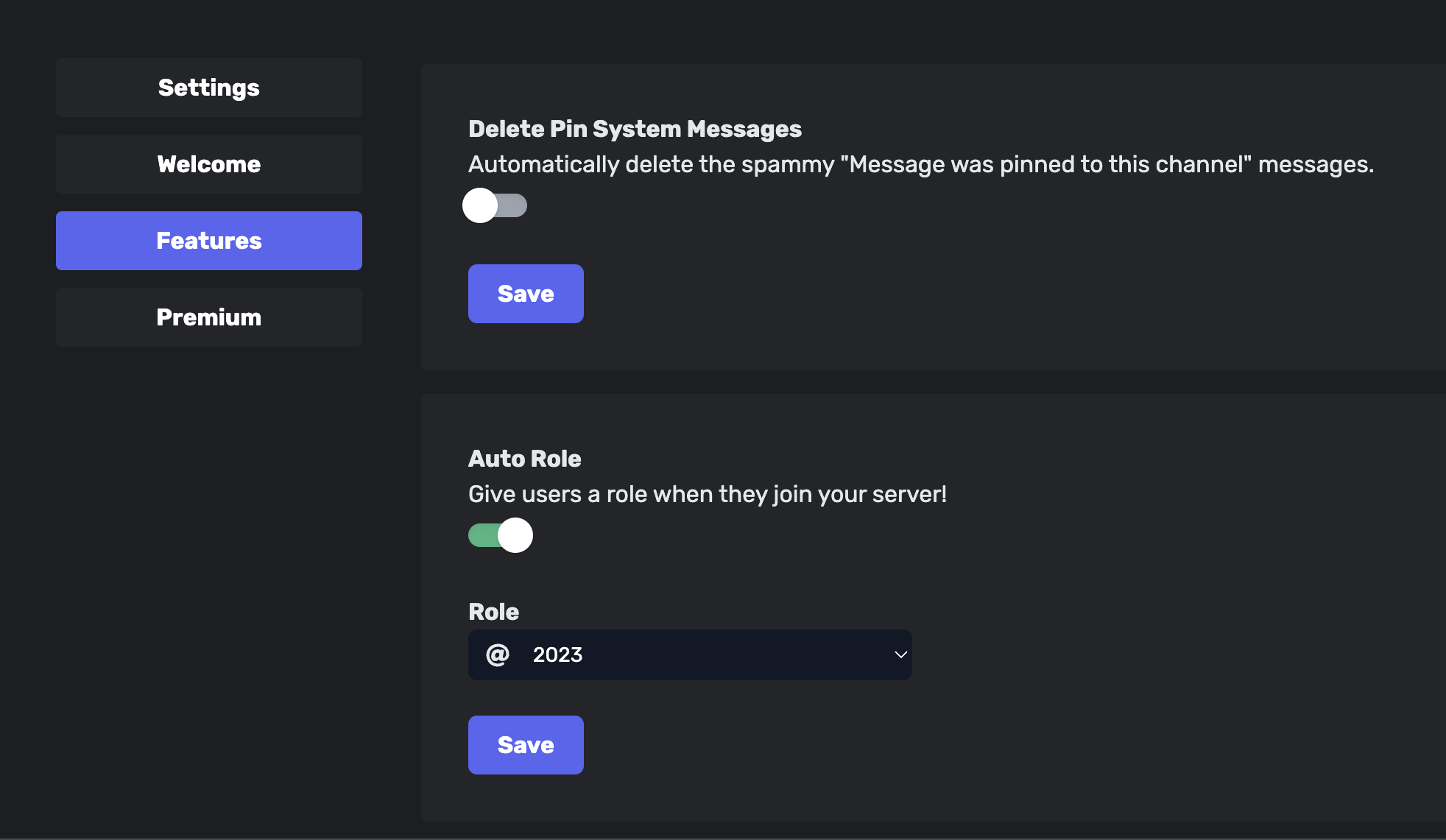Switch to the Welcome section

pos(208,164)
